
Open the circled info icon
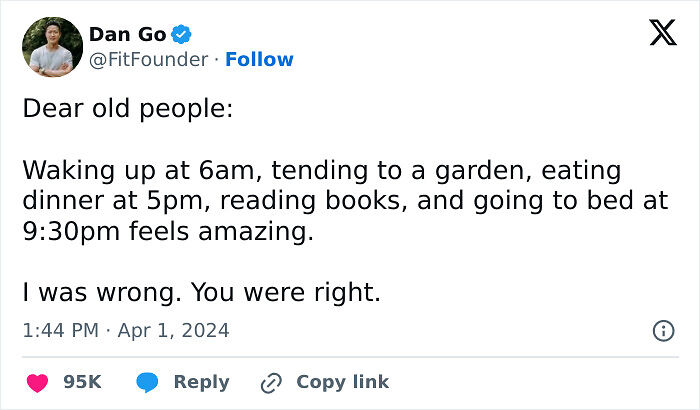coord(663,331)
